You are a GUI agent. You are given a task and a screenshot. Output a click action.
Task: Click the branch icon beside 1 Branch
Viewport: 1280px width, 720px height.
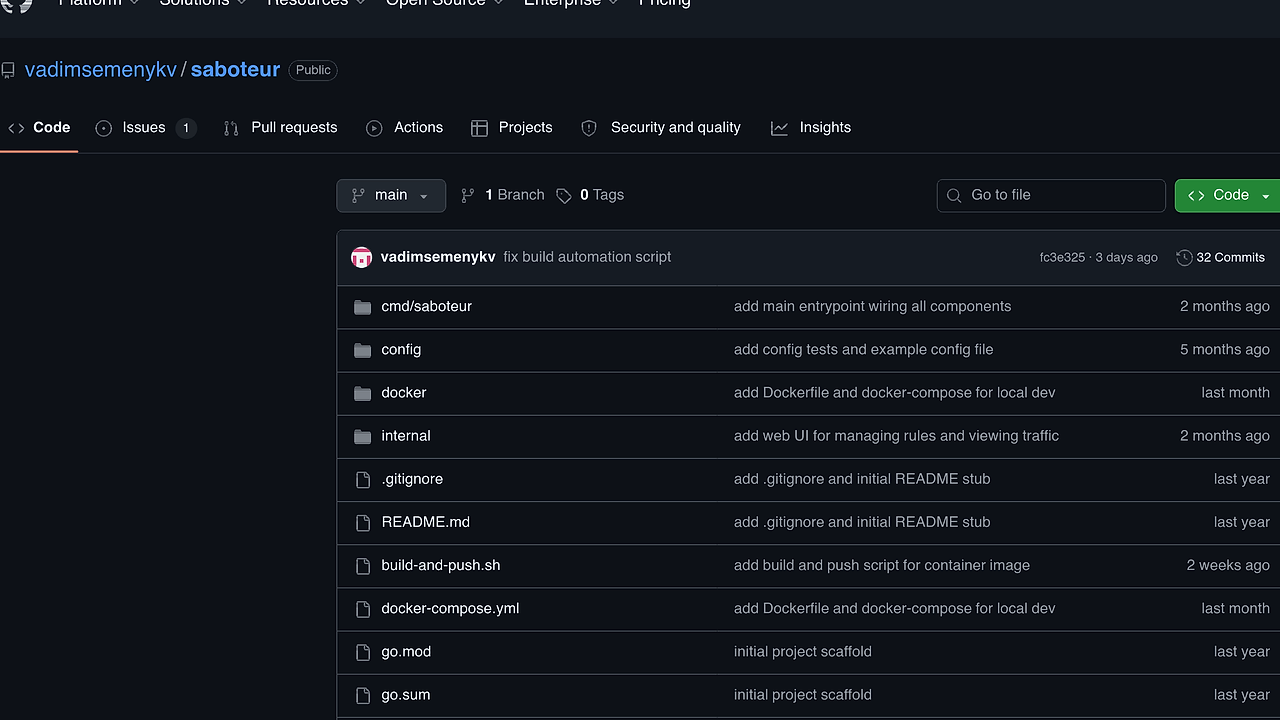click(467, 195)
